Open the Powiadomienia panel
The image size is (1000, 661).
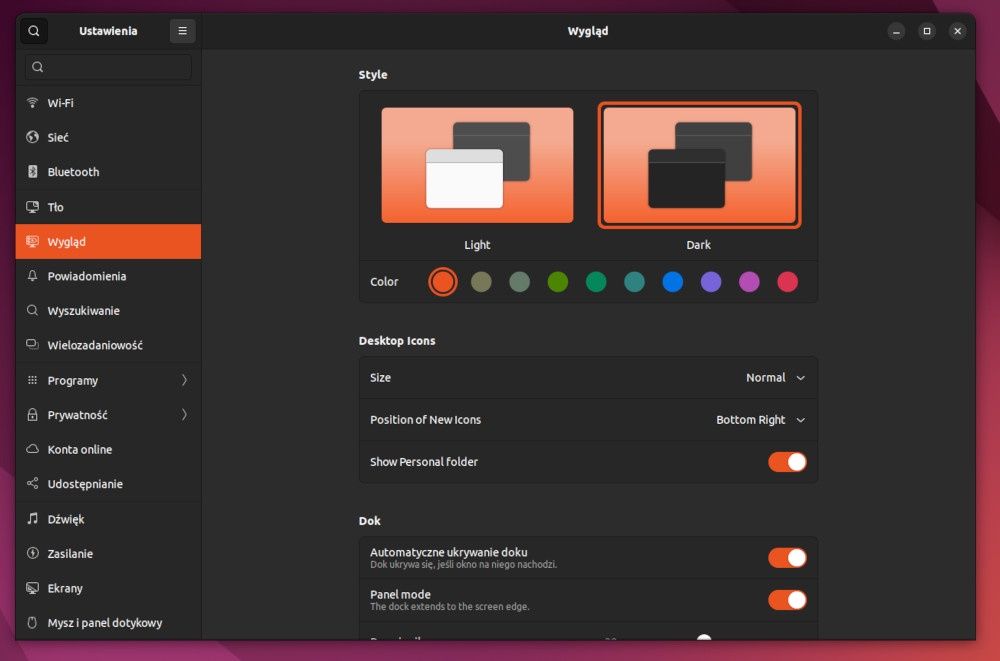(x=108, y=276)
